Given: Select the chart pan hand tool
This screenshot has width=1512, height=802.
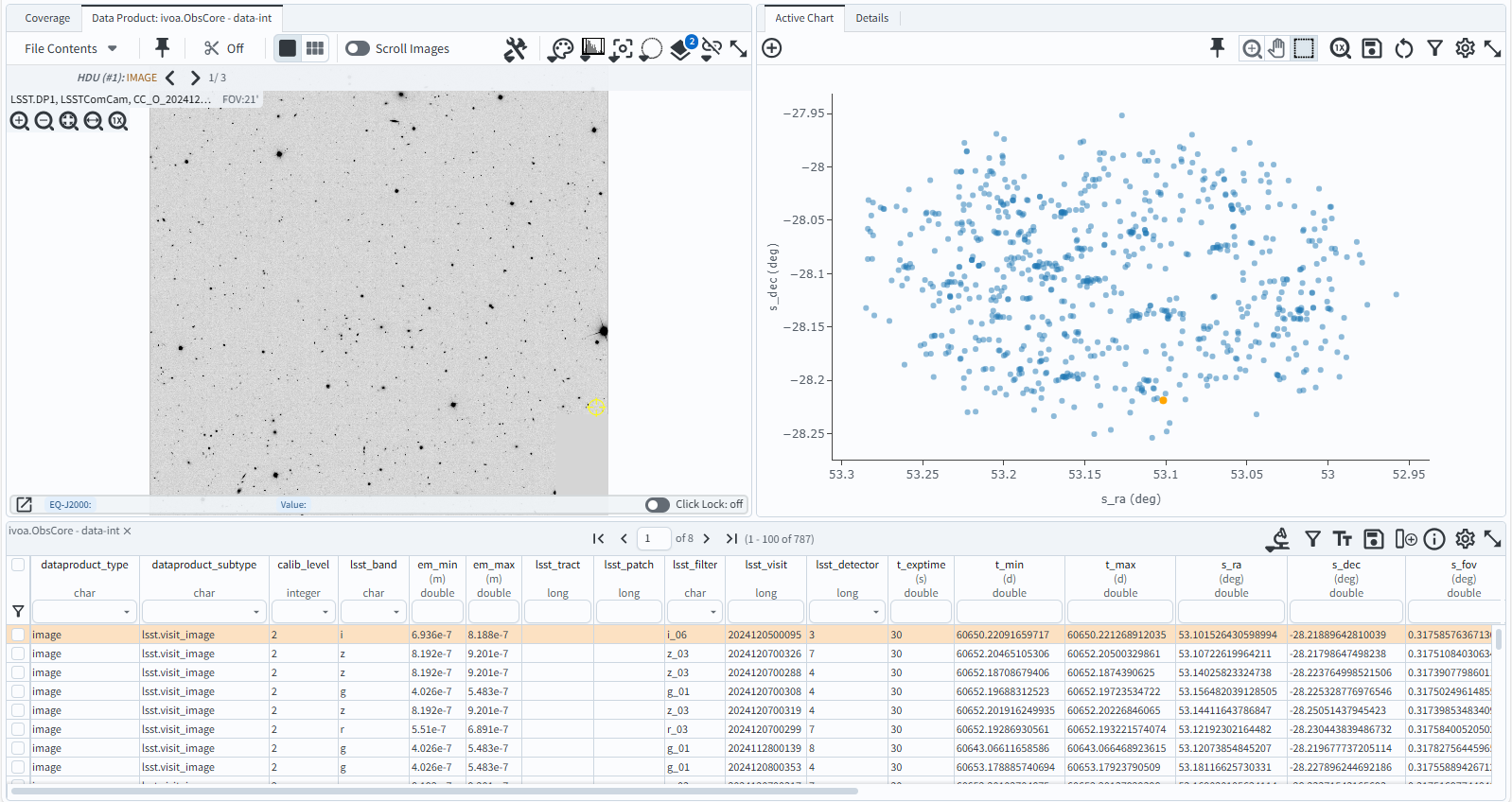Looking at the screenshot, I should tap(1277, 48).
